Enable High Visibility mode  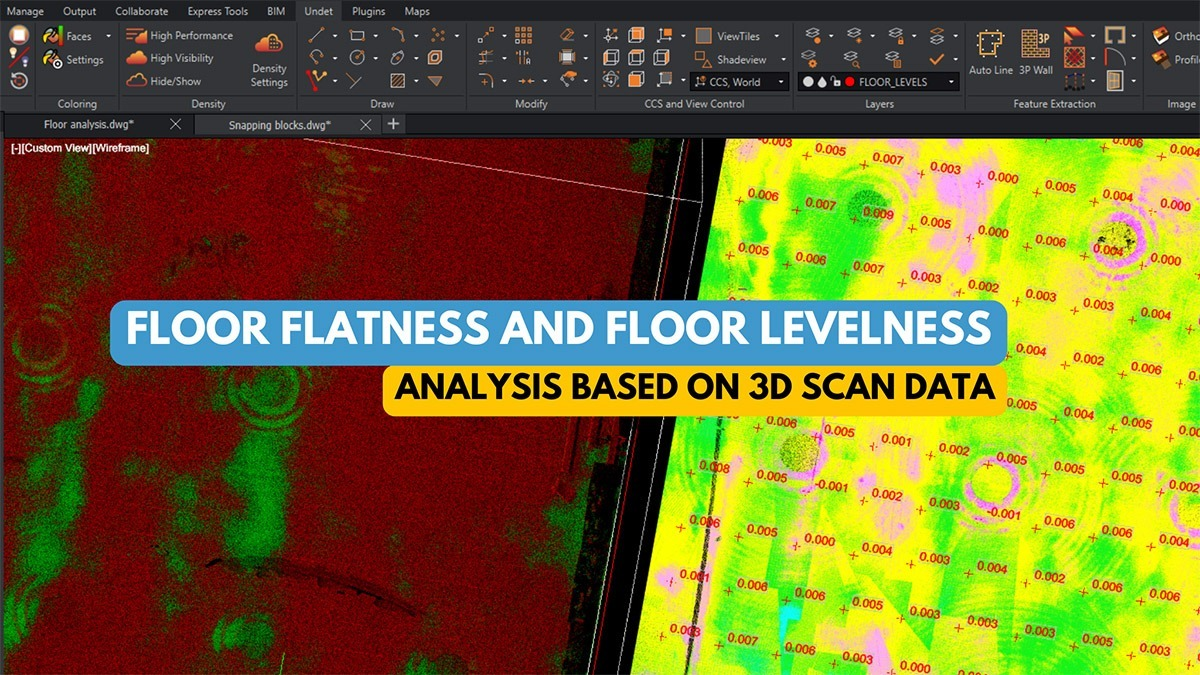point(170,58)
